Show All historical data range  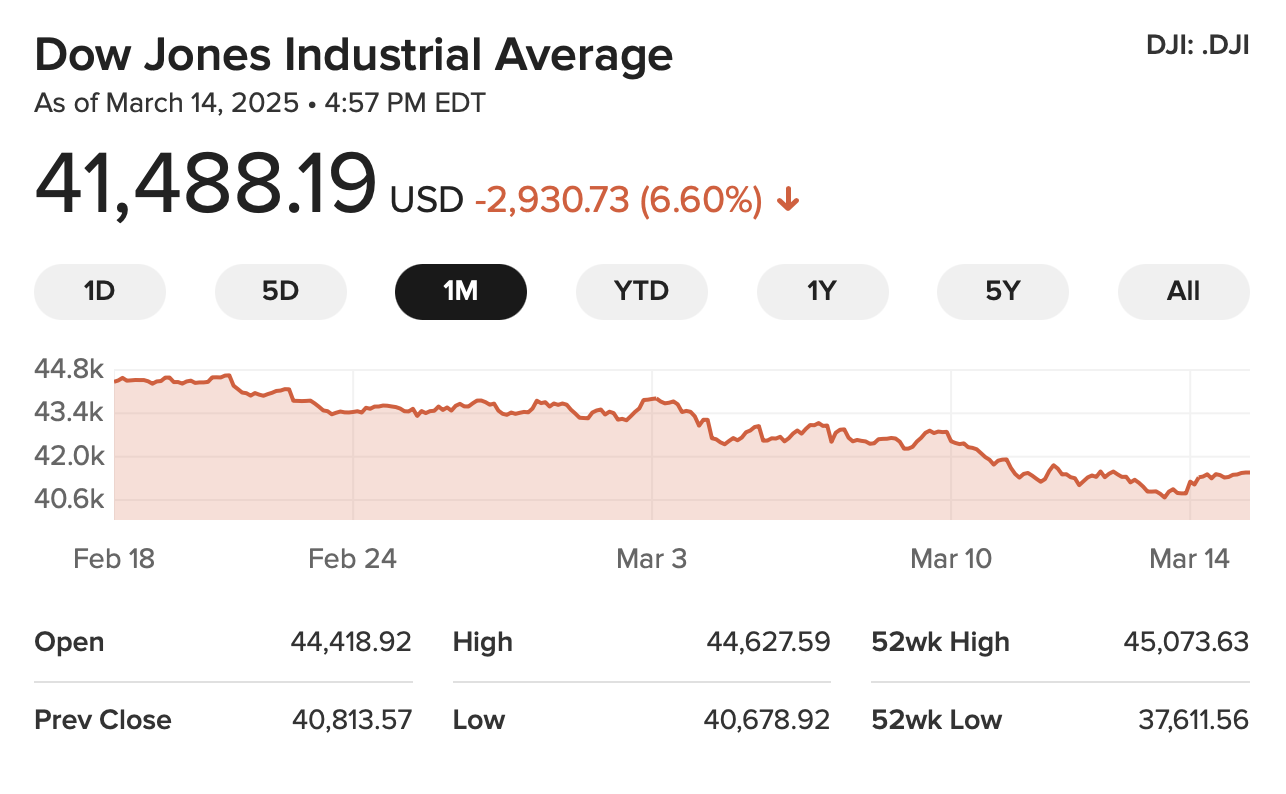[1183, 291]
